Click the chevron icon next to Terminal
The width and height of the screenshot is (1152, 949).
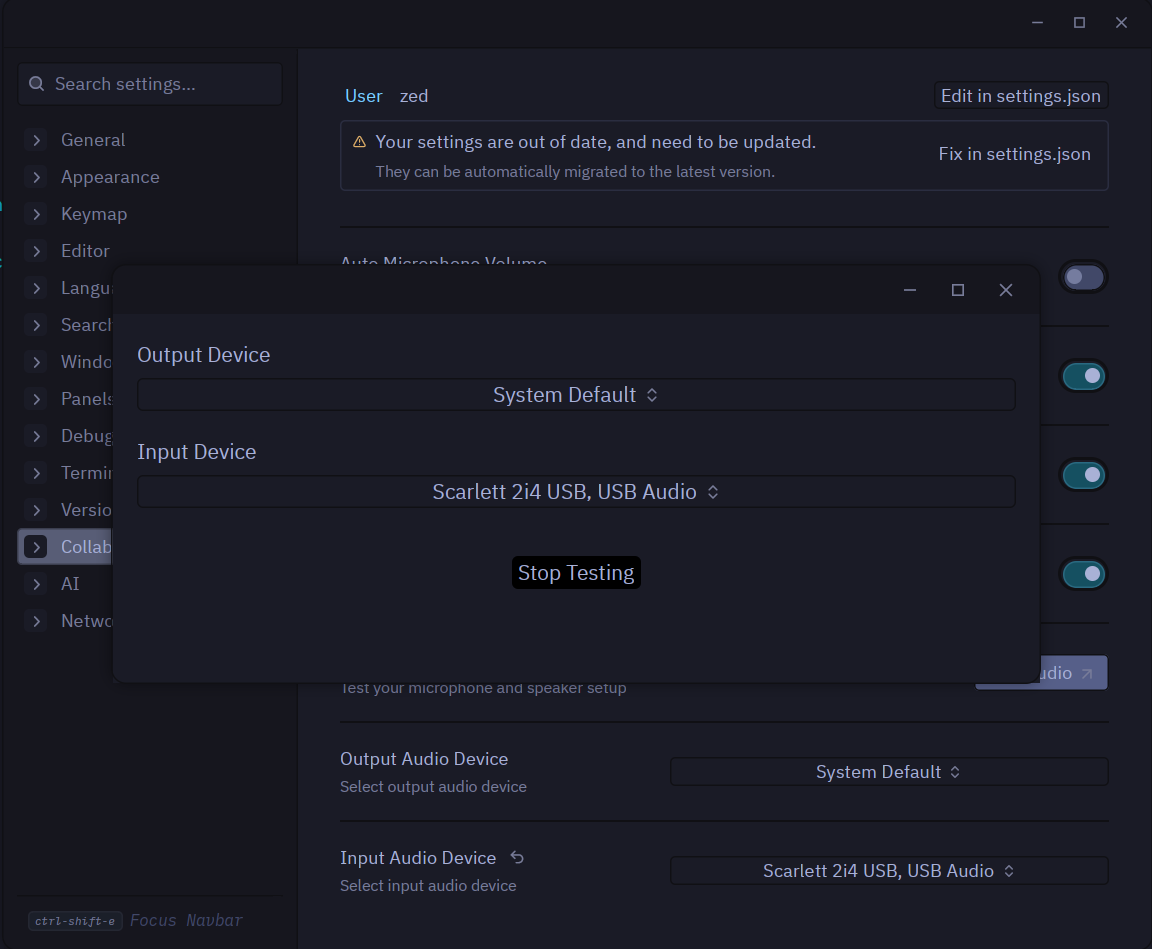(x=36, y=472)
